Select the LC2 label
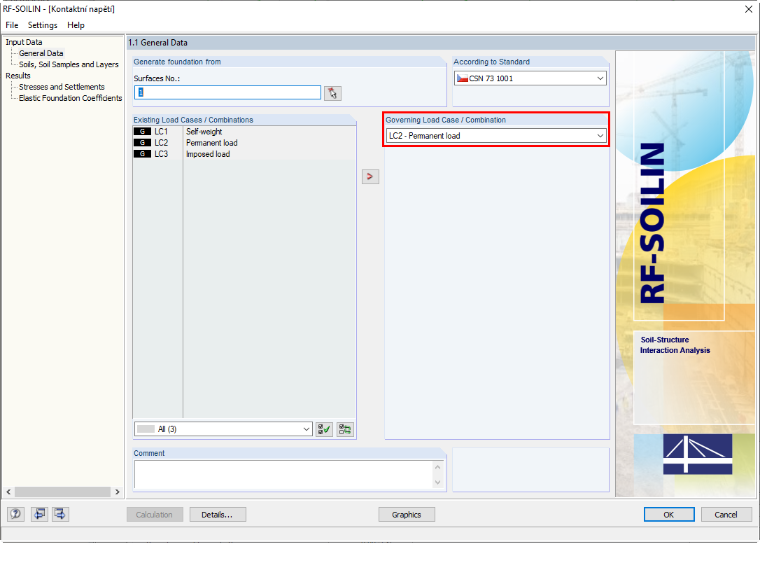 [161, 142]
